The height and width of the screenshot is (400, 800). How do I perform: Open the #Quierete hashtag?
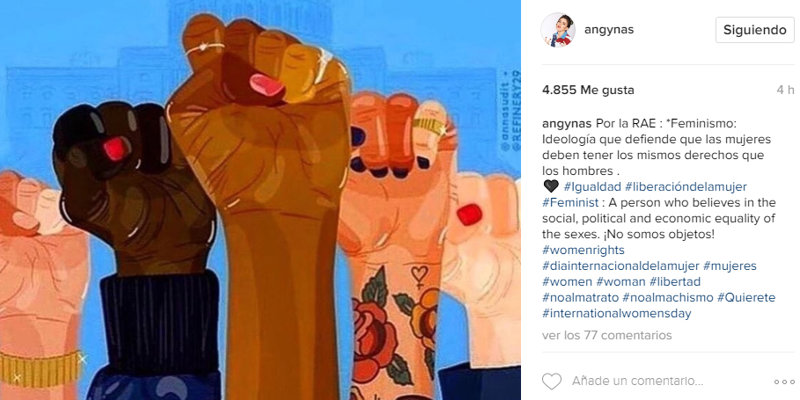pyautogui.click(x=746, y=297)
